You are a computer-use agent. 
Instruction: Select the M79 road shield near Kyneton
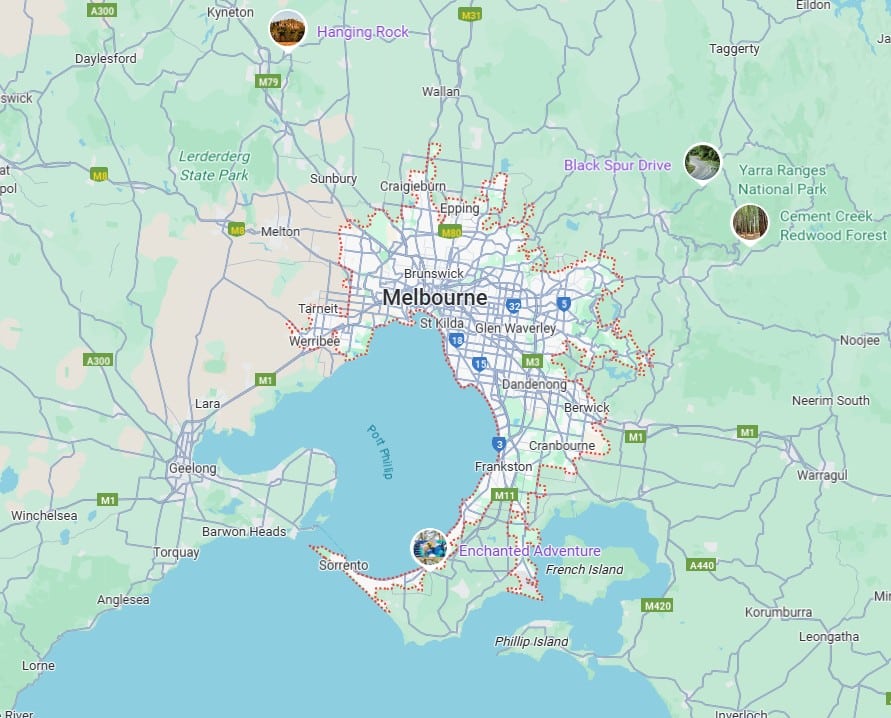pyautogui.click(x=268, y=82)
